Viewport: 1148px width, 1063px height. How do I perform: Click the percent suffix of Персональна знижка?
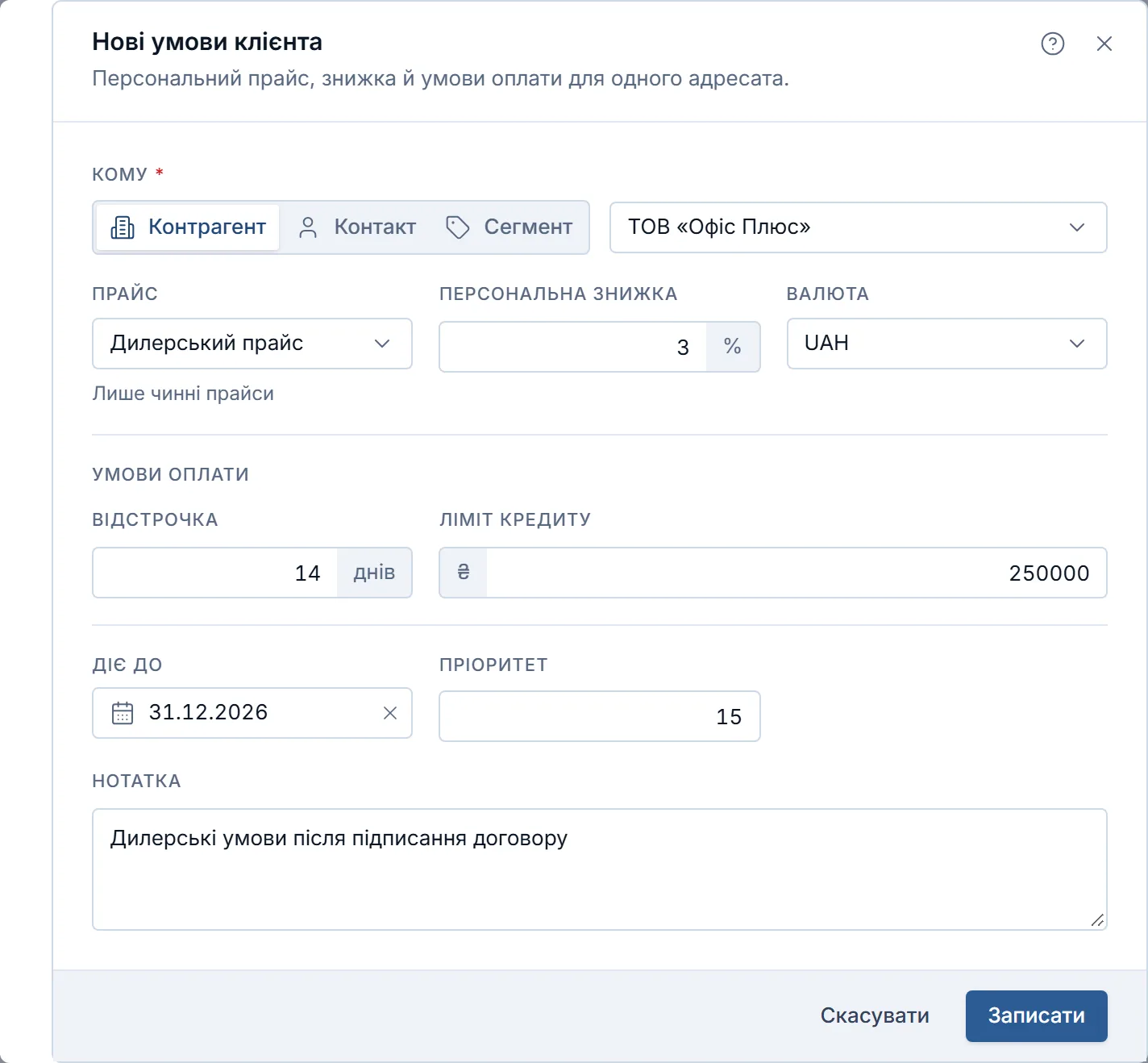tap(732, 347)
